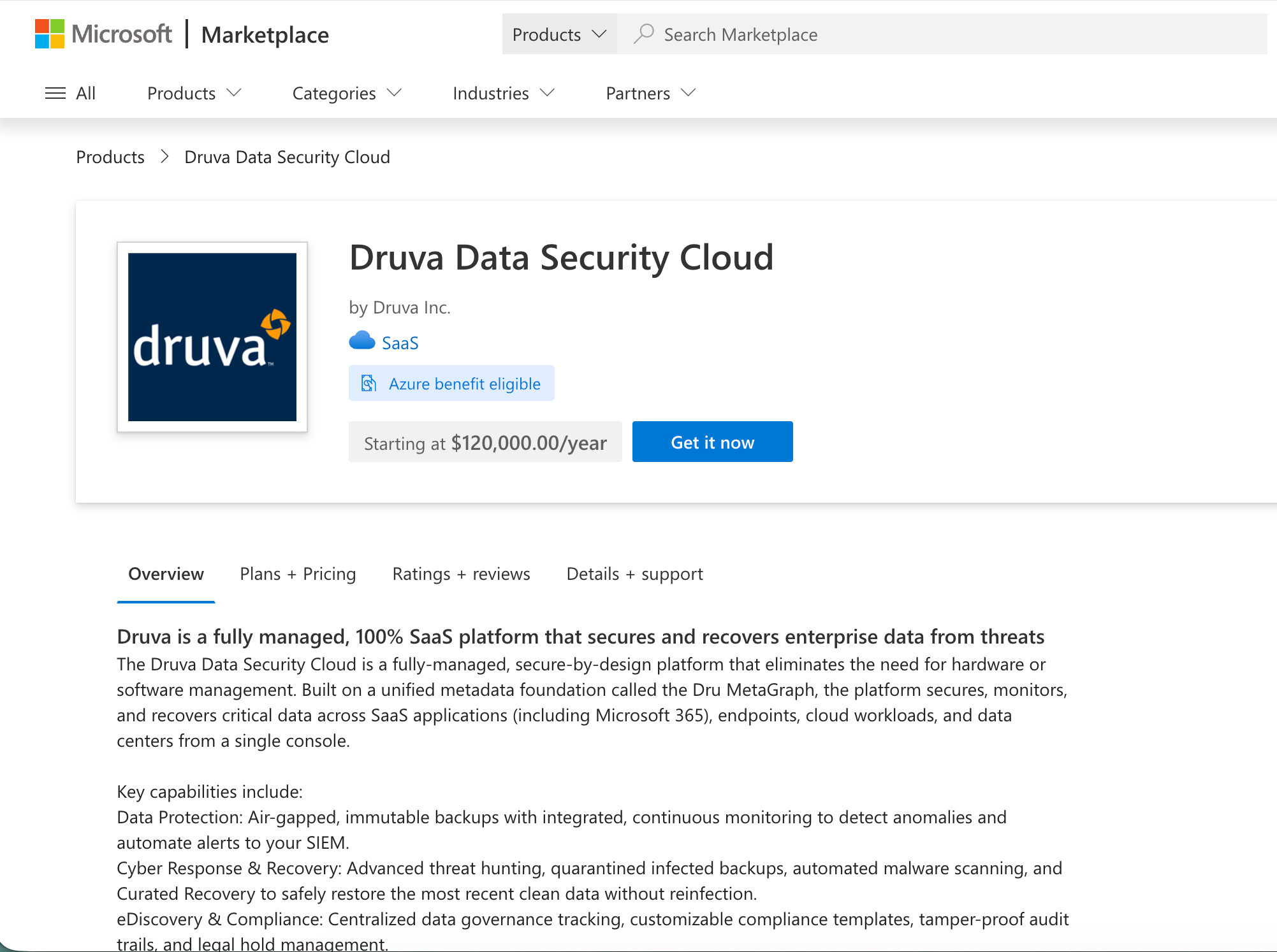Click the Get it now button
Viewport: 1277px width, 952px height.
(x=712, y=442)
